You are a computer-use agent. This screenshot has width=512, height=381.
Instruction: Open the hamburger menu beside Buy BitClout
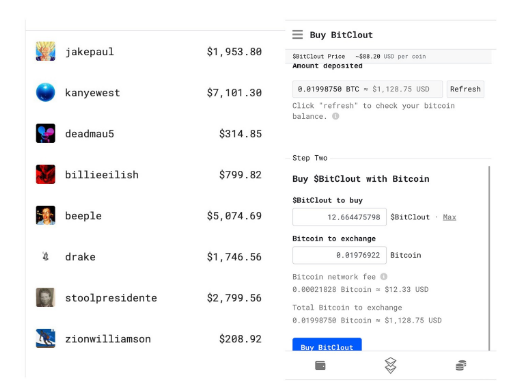click(297, 35)
